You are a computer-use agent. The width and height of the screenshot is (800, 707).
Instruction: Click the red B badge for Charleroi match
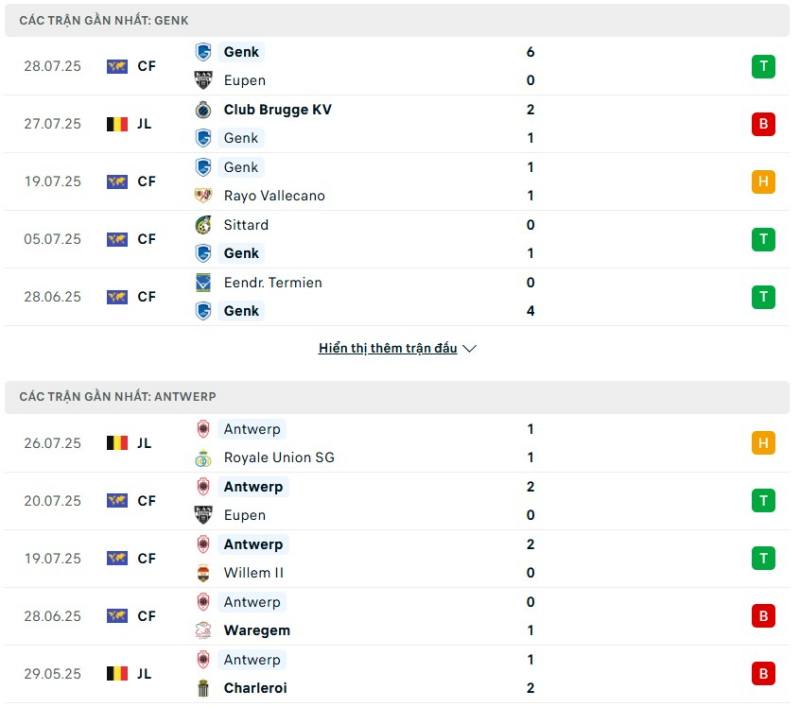(x=763, y=674)
